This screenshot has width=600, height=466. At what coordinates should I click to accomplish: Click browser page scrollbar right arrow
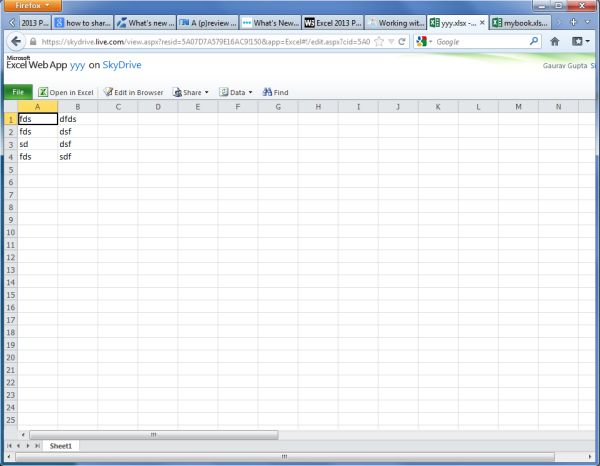[x=590, y=456]
